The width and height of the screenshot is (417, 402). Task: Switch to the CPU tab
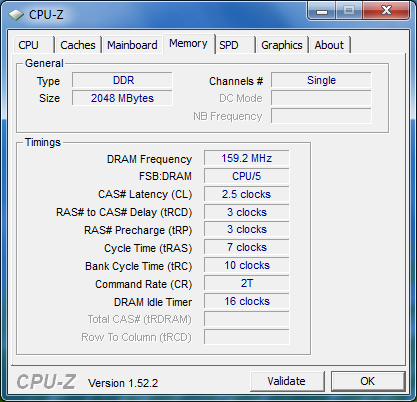click(33, 45)
